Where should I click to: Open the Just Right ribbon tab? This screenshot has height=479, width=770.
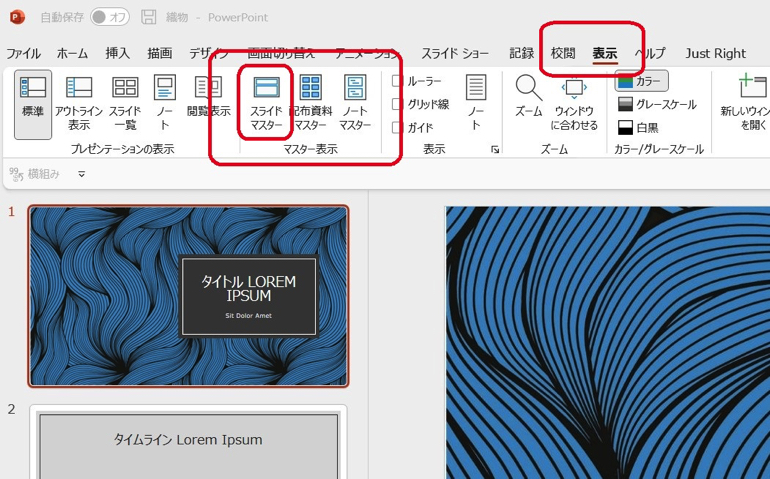tap(715, 53)
